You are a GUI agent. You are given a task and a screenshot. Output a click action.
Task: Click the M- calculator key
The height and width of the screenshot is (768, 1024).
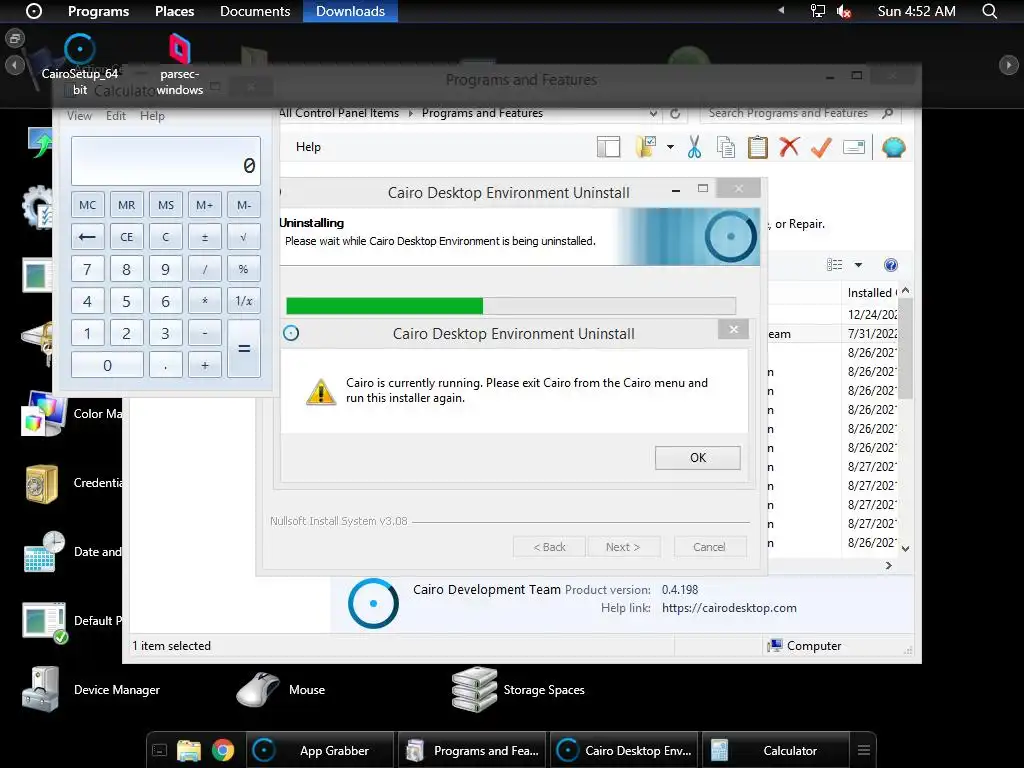pyautogui.click(x=244, y=205)
